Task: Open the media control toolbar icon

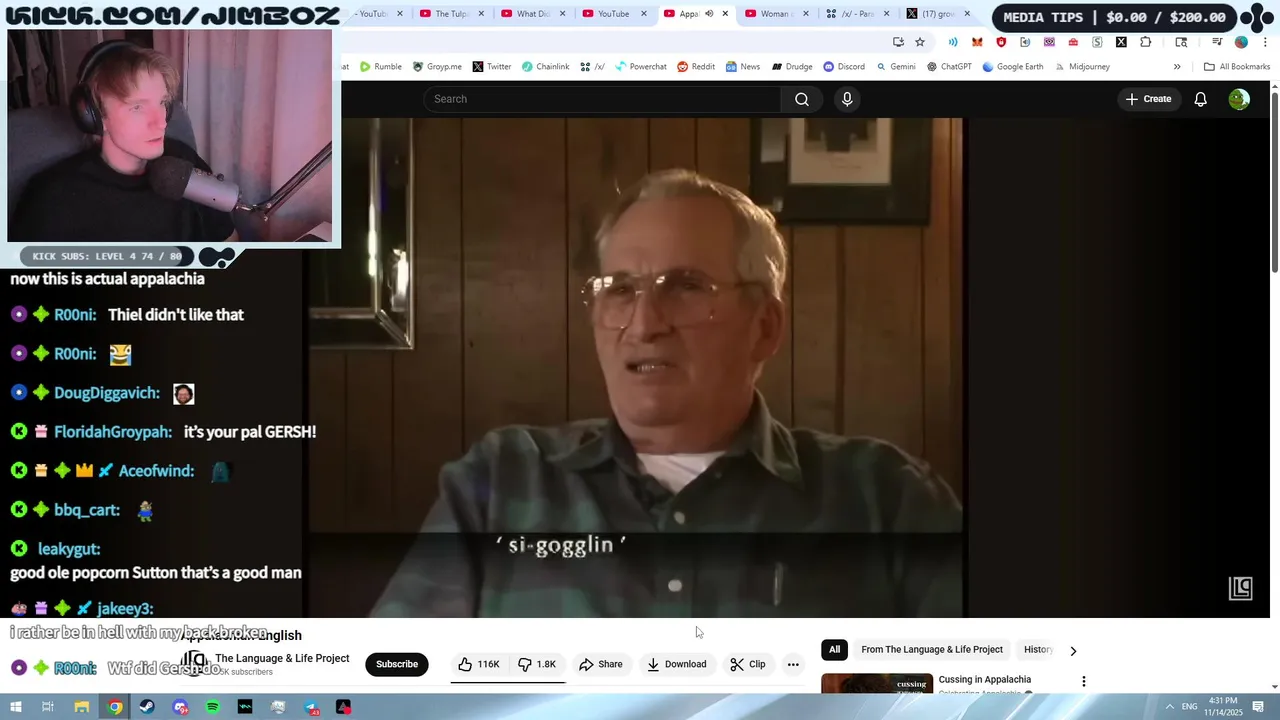Action: pyautogui.click(x=1217, y=42)
